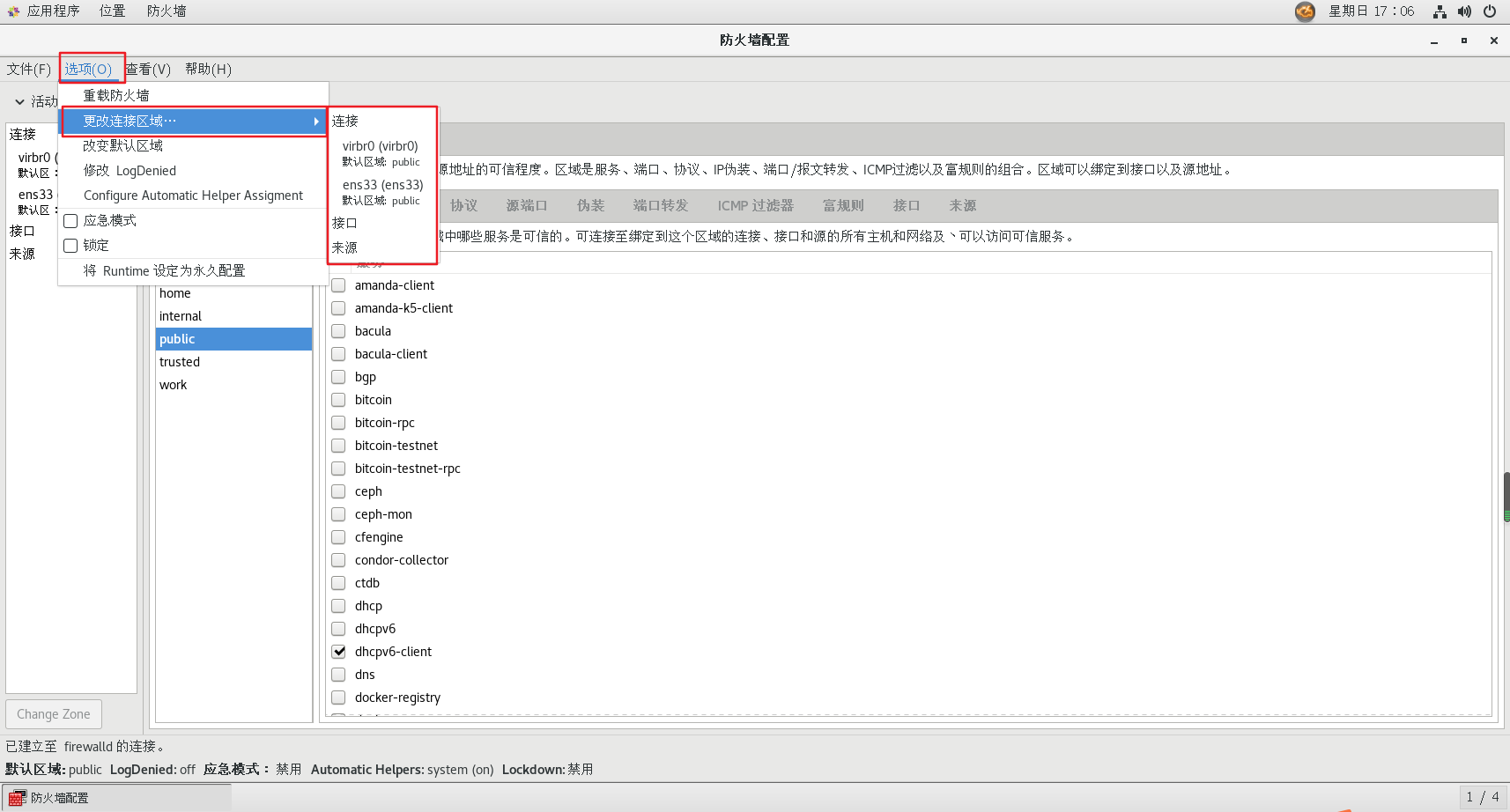The width and height of the screenshot is (1510, 812).
Task: Open the 富规则 tab
Action: click(x=843, y=205)
